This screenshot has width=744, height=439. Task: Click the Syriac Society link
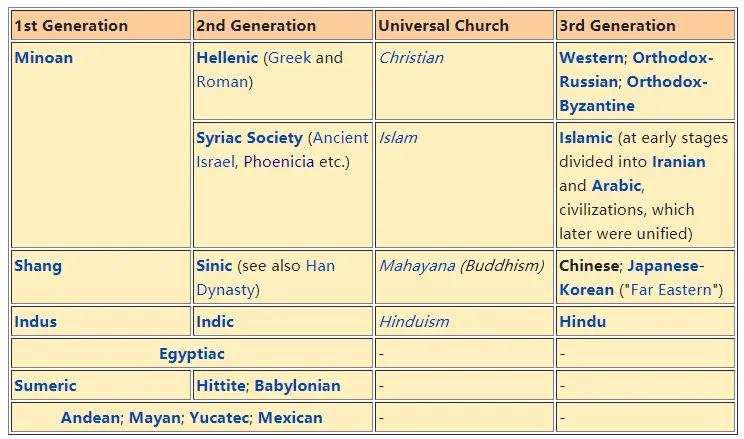(249, 138)
